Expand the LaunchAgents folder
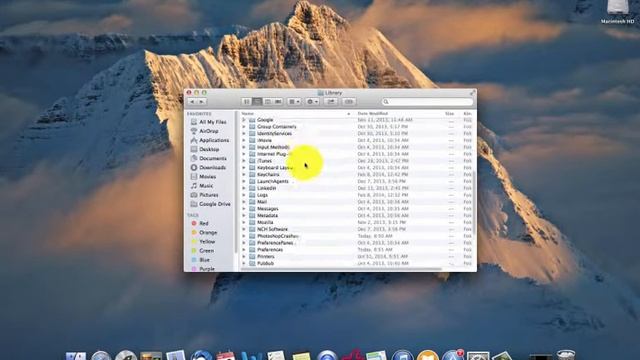Screen dimensions: 640x360 click(244, 181)
